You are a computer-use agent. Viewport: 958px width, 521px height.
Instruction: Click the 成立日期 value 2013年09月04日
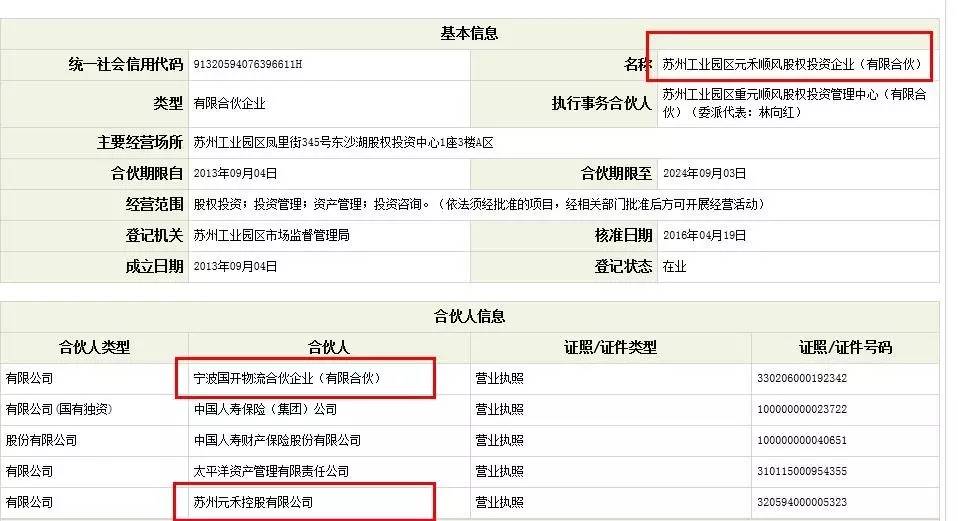pos(235,266)
